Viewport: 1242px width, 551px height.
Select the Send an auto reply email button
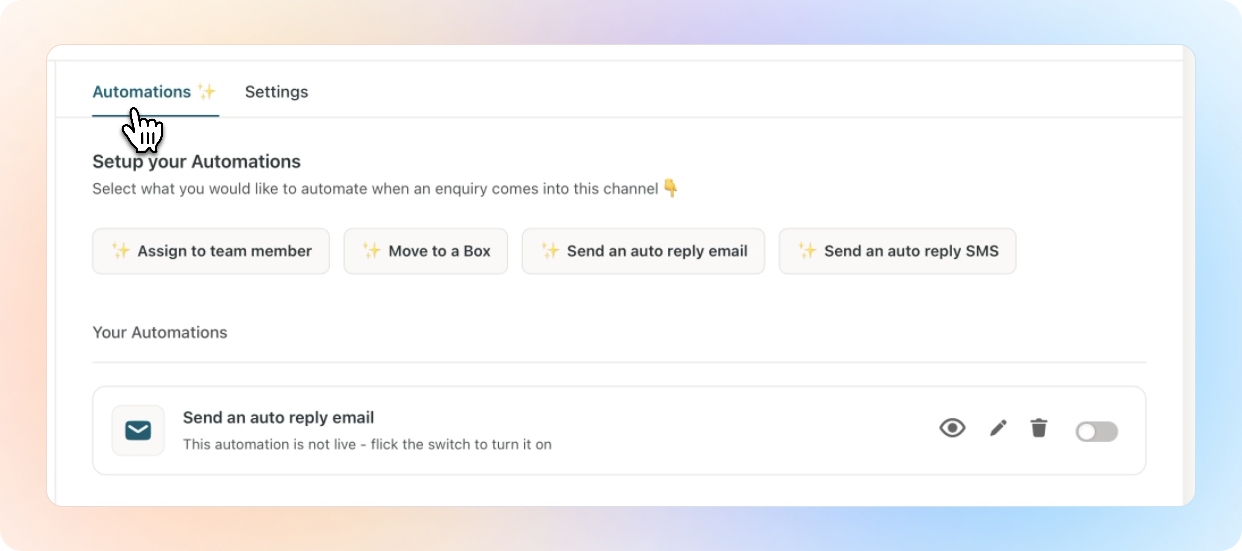click(x=643, y=251)
